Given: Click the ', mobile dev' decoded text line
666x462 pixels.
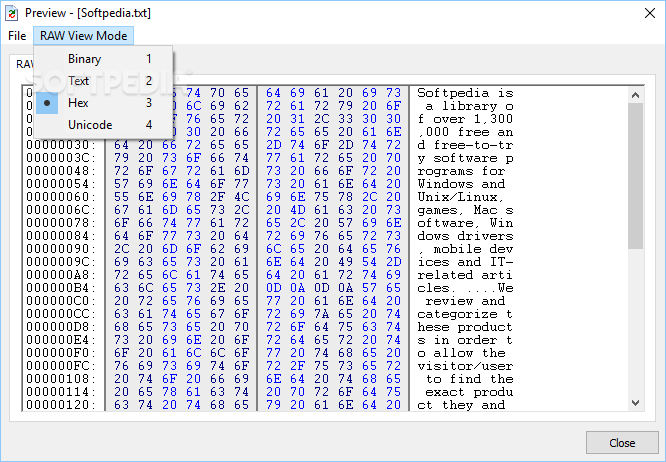Looking at the screenshot, I should pyautogui.click(x=466, y=249).
